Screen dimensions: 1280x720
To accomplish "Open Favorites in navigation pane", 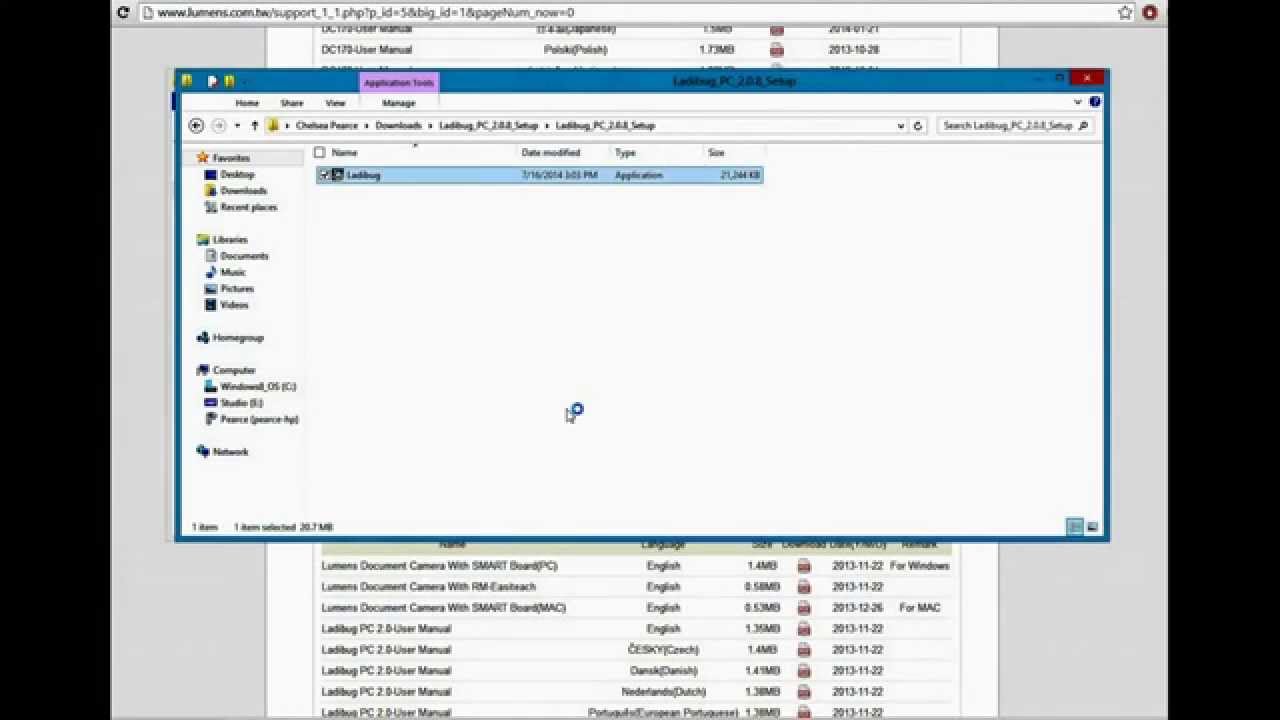I will tap(230, 158).
